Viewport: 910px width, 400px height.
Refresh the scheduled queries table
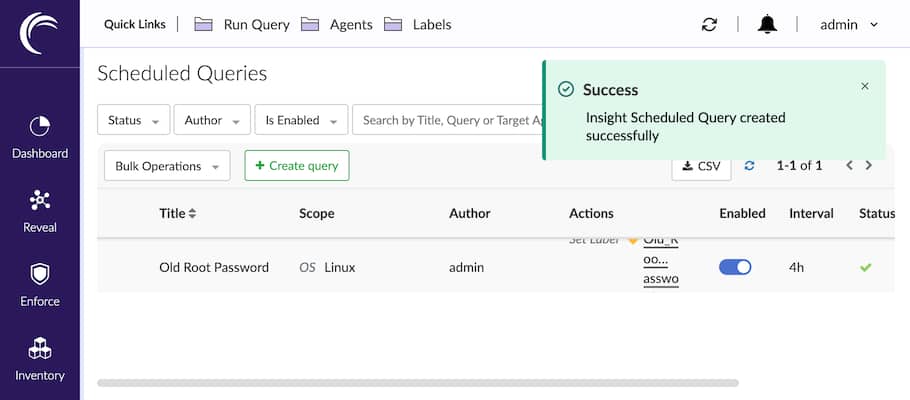coord(749,166)
